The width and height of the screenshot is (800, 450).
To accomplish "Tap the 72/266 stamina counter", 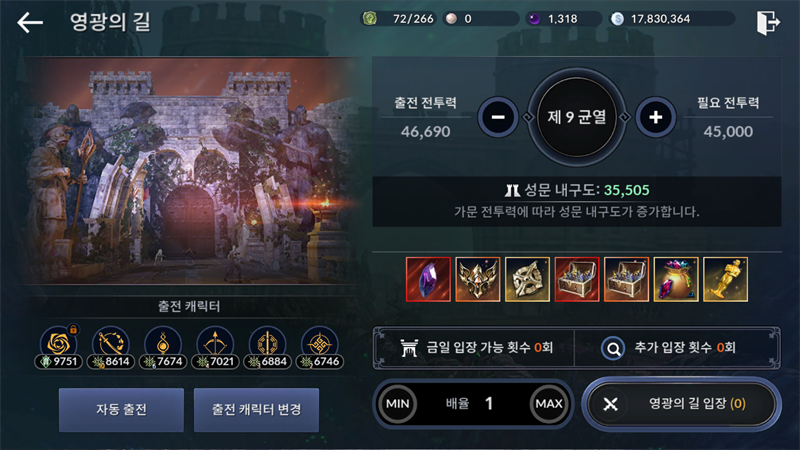I will point(398,19).
